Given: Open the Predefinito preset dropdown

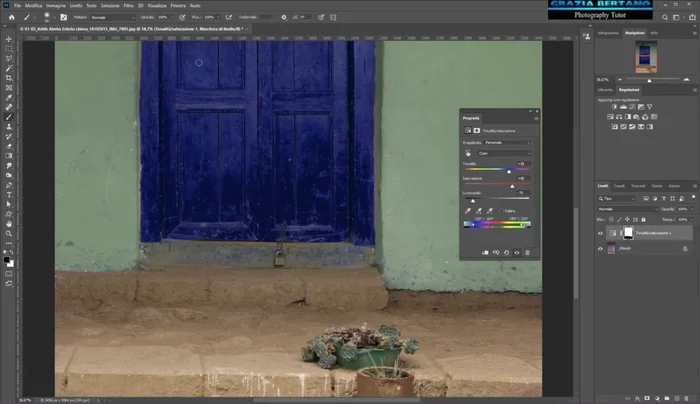Looking at the screenshot, I should point(508,143).
